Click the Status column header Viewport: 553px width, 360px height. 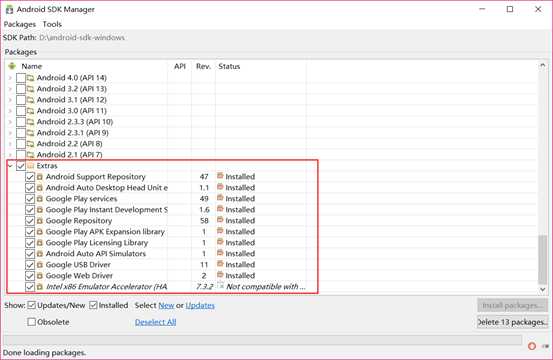pyautogui.click(x=229, y=66)
